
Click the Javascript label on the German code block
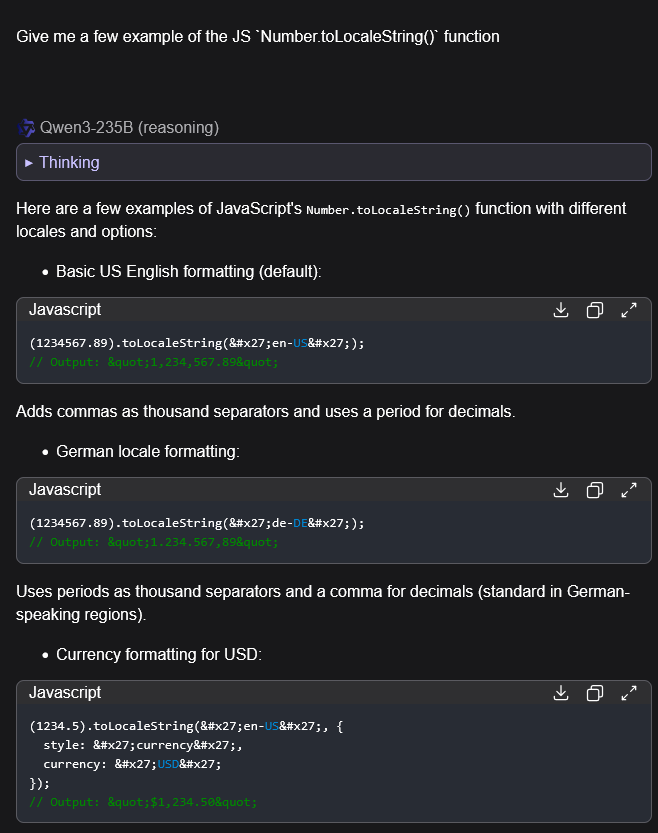pyautogui.click(x=65, y=490)
